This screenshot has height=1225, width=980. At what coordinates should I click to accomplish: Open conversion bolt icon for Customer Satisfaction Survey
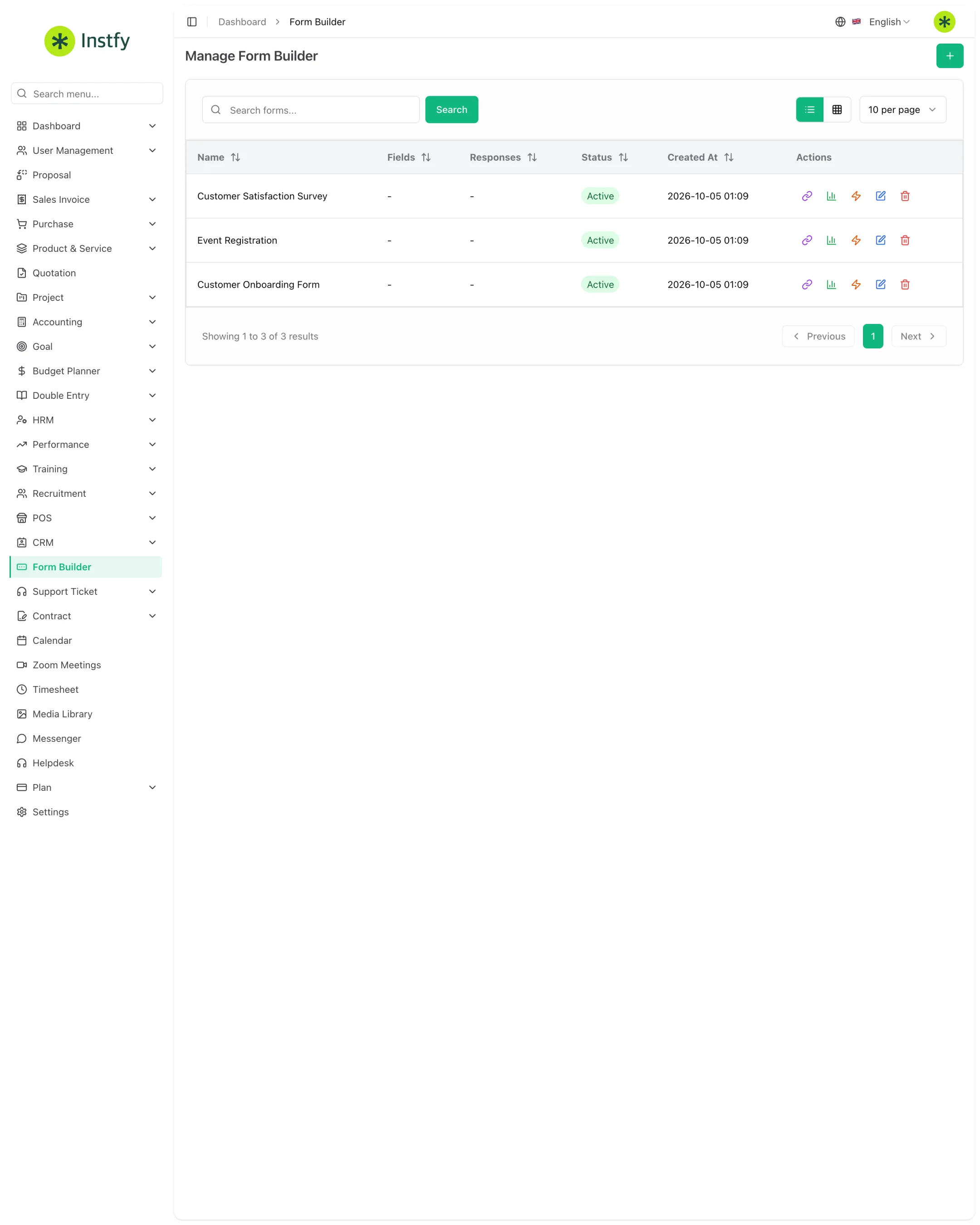(856, 196)
